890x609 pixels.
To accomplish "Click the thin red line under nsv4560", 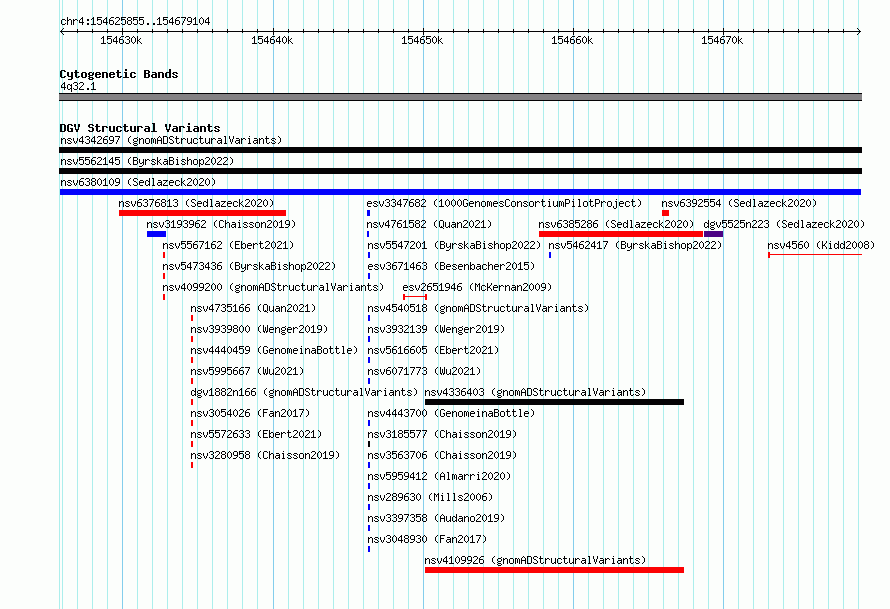I will (815, 255).
